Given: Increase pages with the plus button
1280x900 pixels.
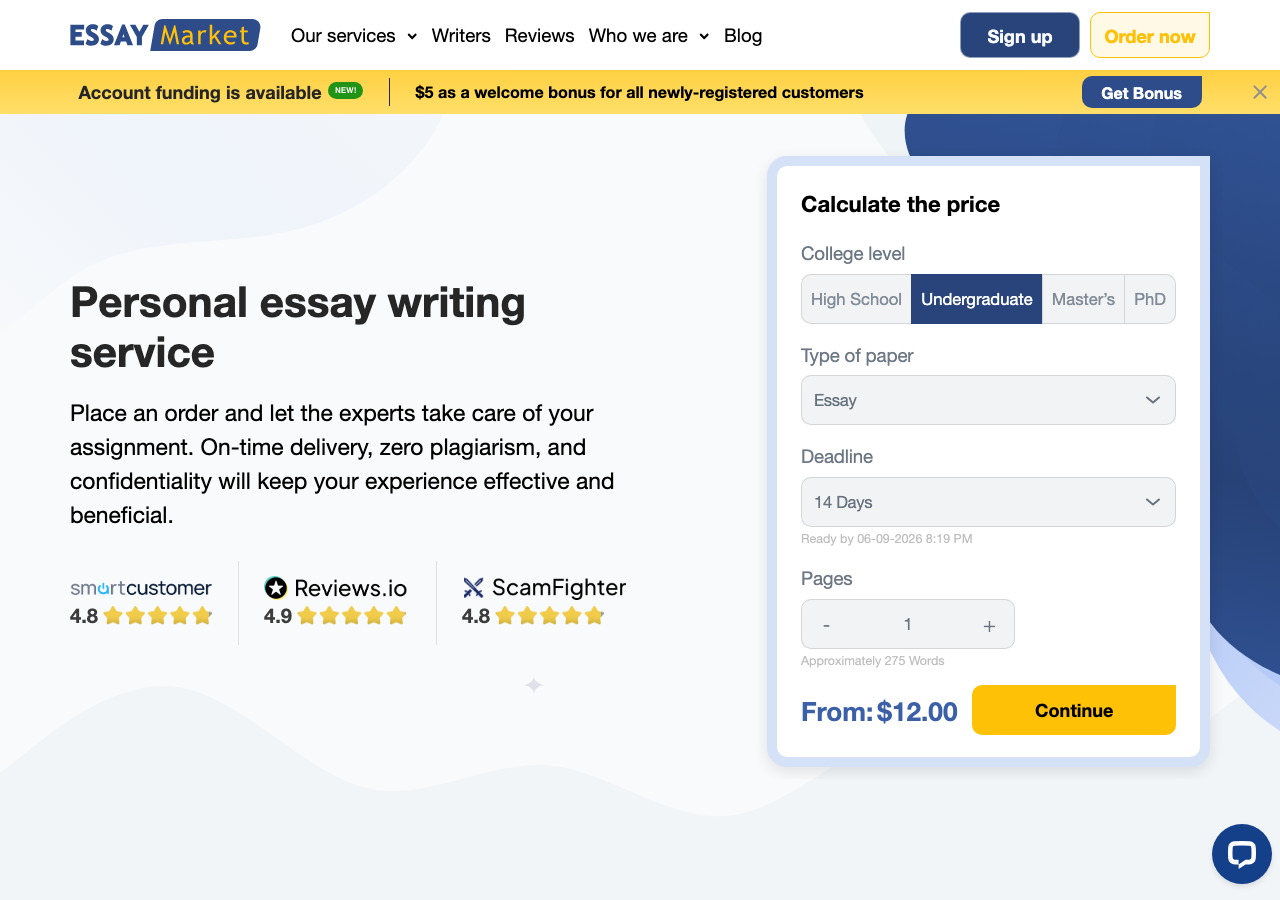Looking at the screenshot, I should coord(989,625).
